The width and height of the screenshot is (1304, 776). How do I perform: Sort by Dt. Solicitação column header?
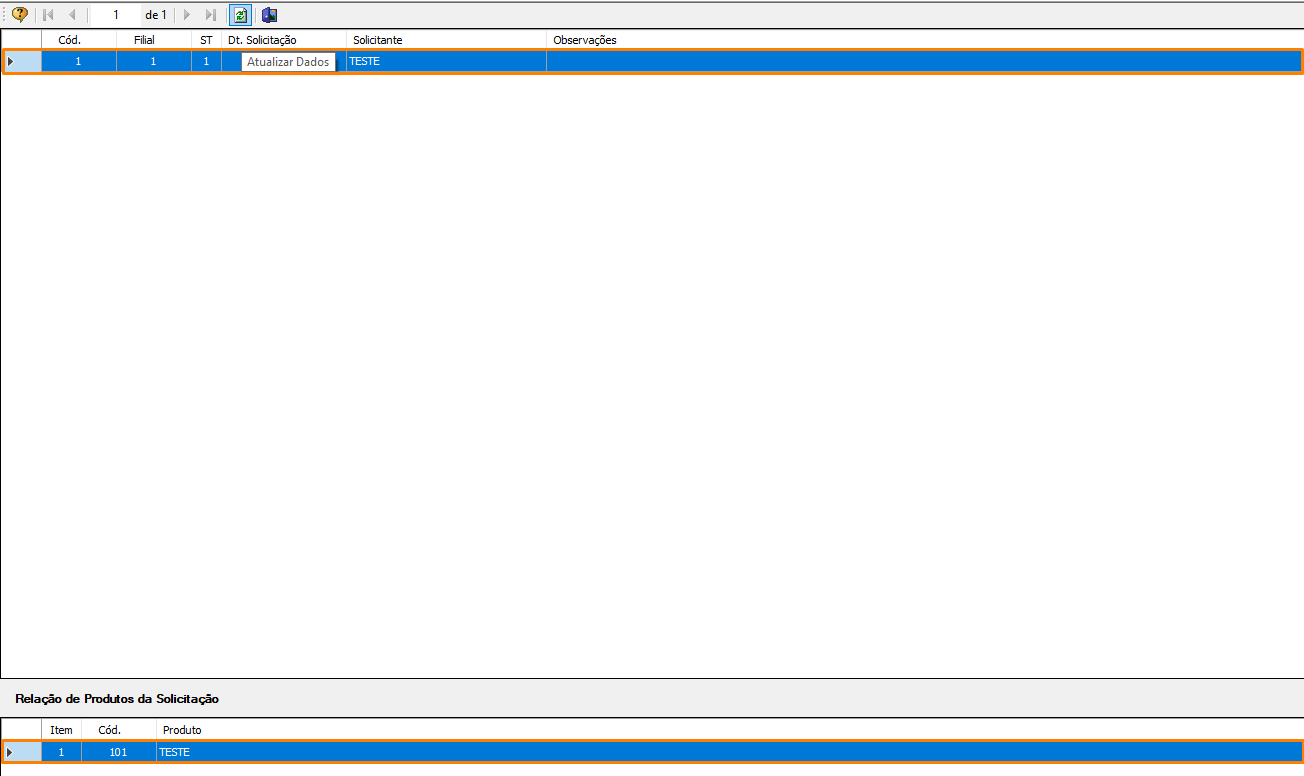[262, 40]
